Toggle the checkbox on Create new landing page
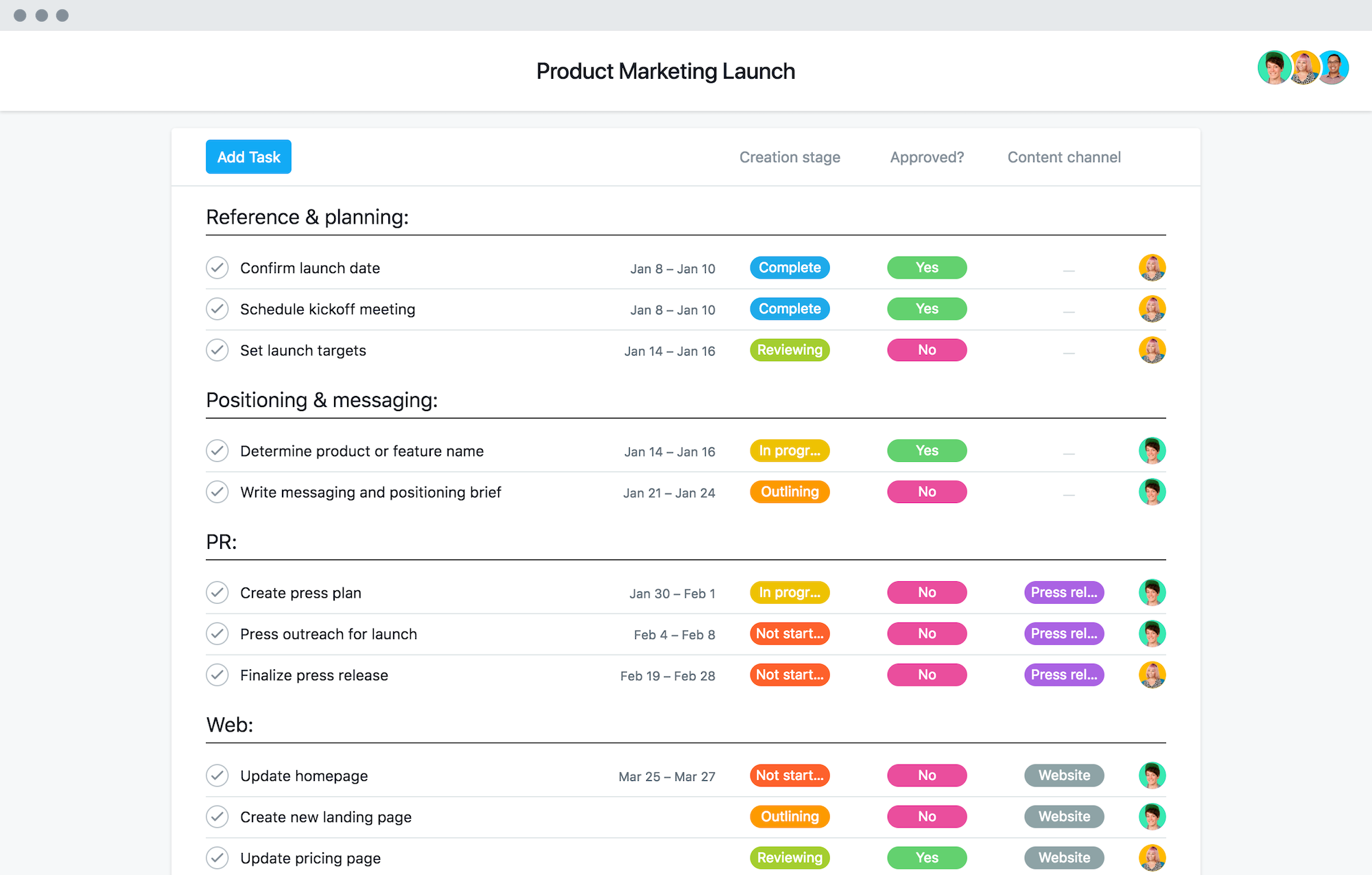This screenshot has width=1372, height=875. [x=218, y=817]
